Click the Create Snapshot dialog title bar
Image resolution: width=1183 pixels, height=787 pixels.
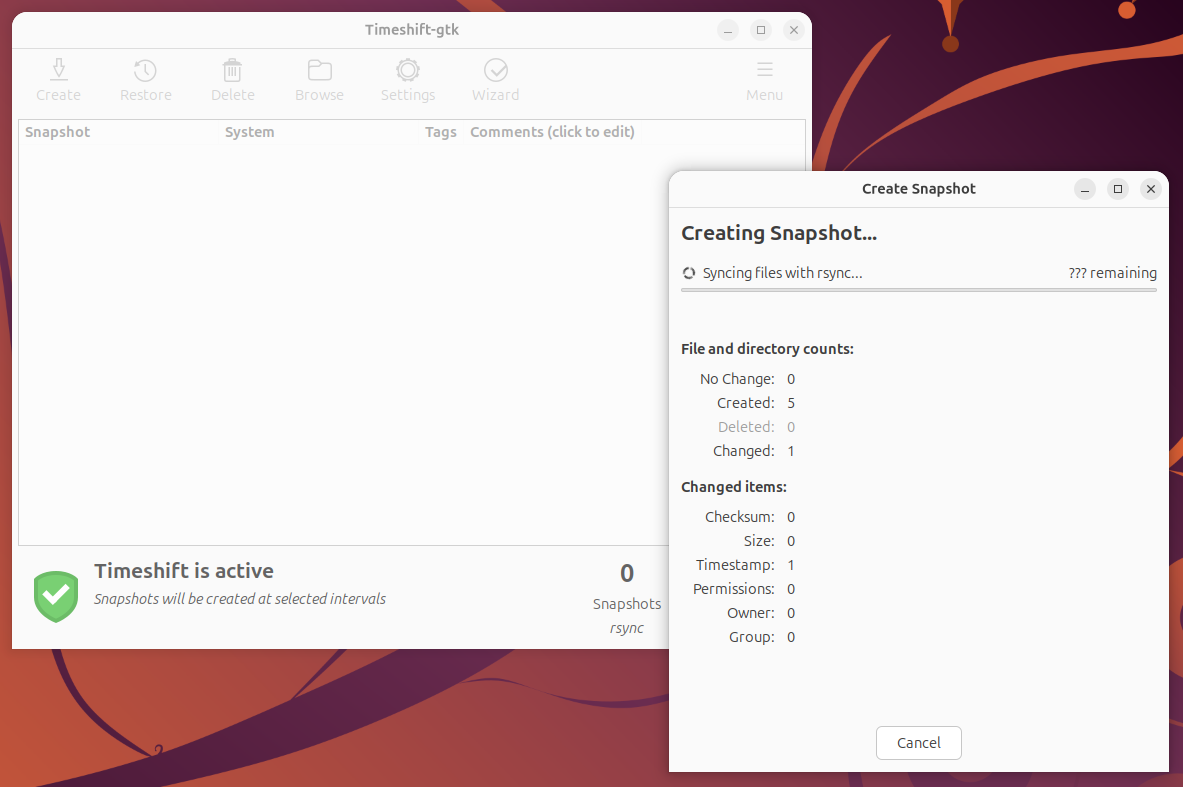(918, 189)
